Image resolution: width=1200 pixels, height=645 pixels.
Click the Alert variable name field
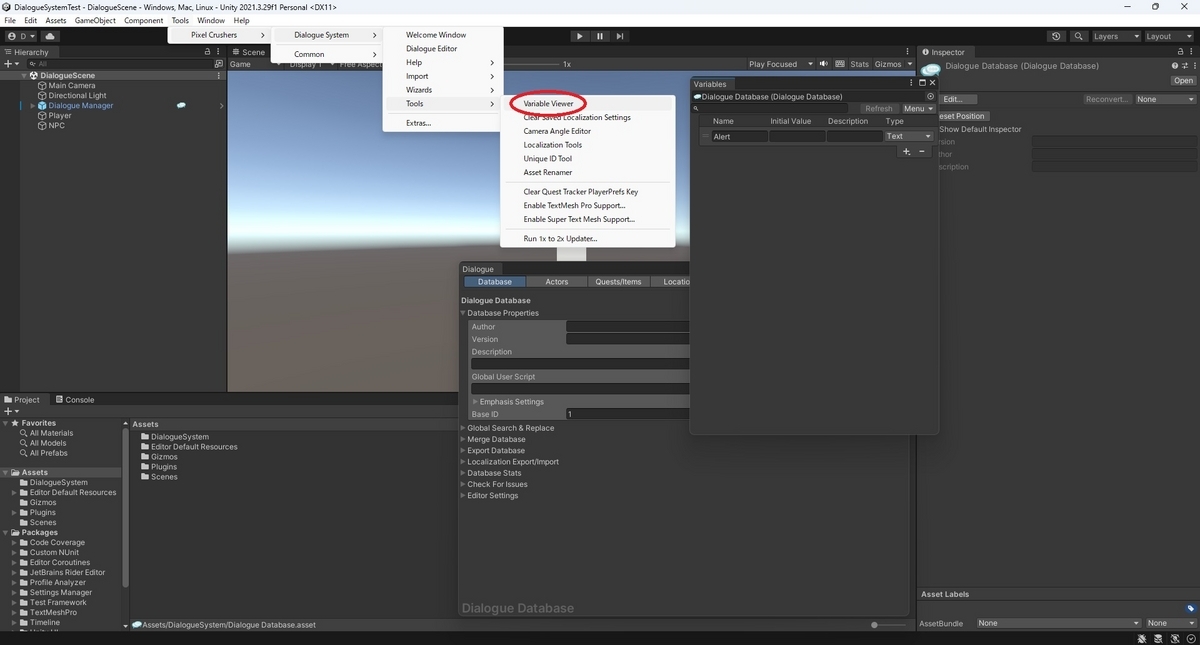click(x=739, y=136)
